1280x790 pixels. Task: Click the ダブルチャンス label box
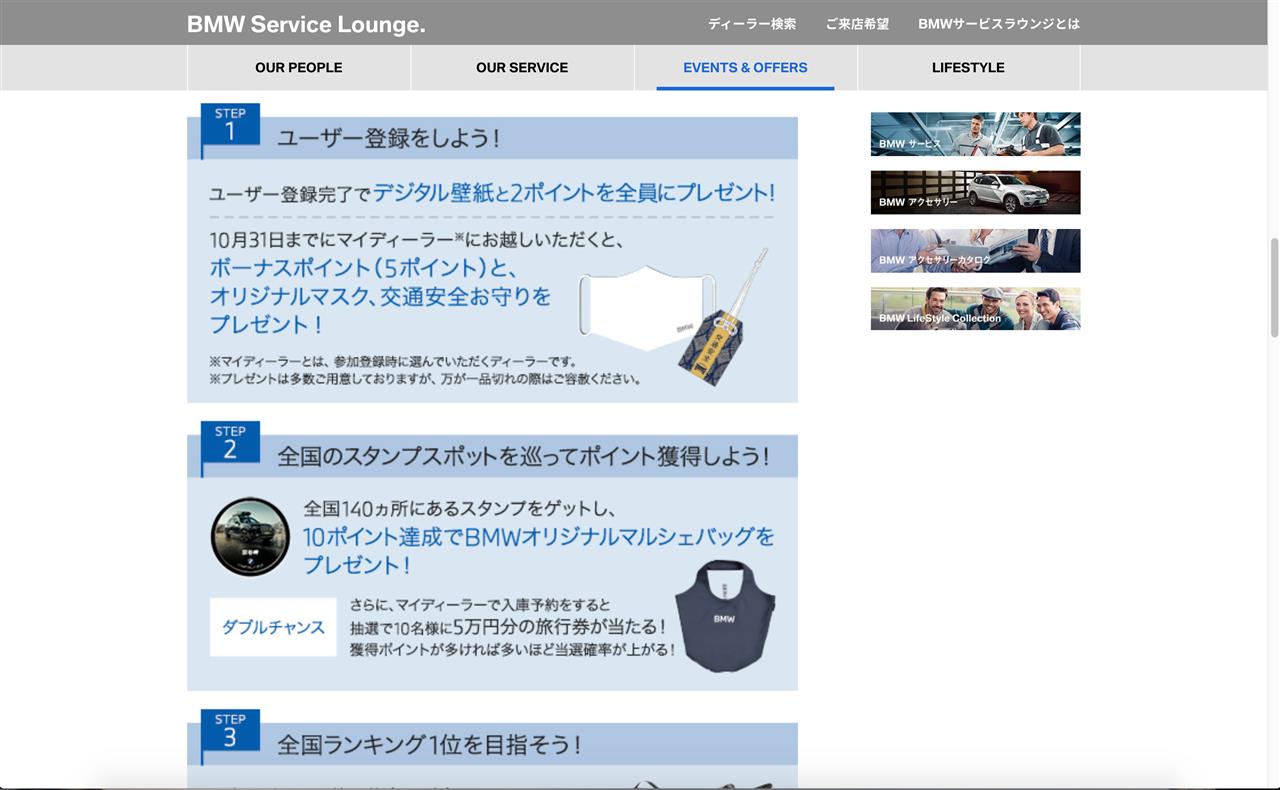click(x=273, y=627)
